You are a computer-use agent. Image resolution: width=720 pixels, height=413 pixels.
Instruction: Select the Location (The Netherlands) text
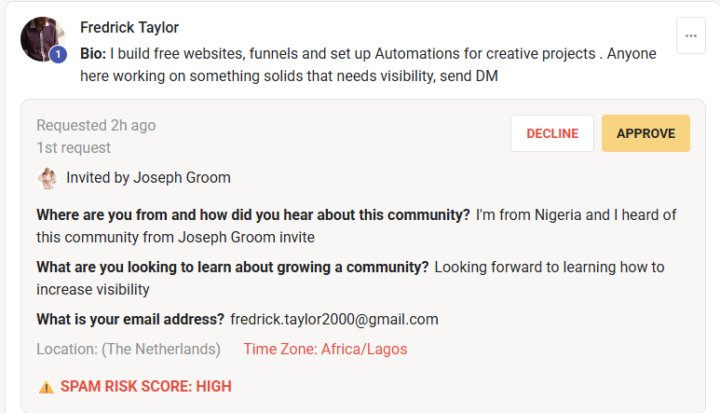(128, 349)
